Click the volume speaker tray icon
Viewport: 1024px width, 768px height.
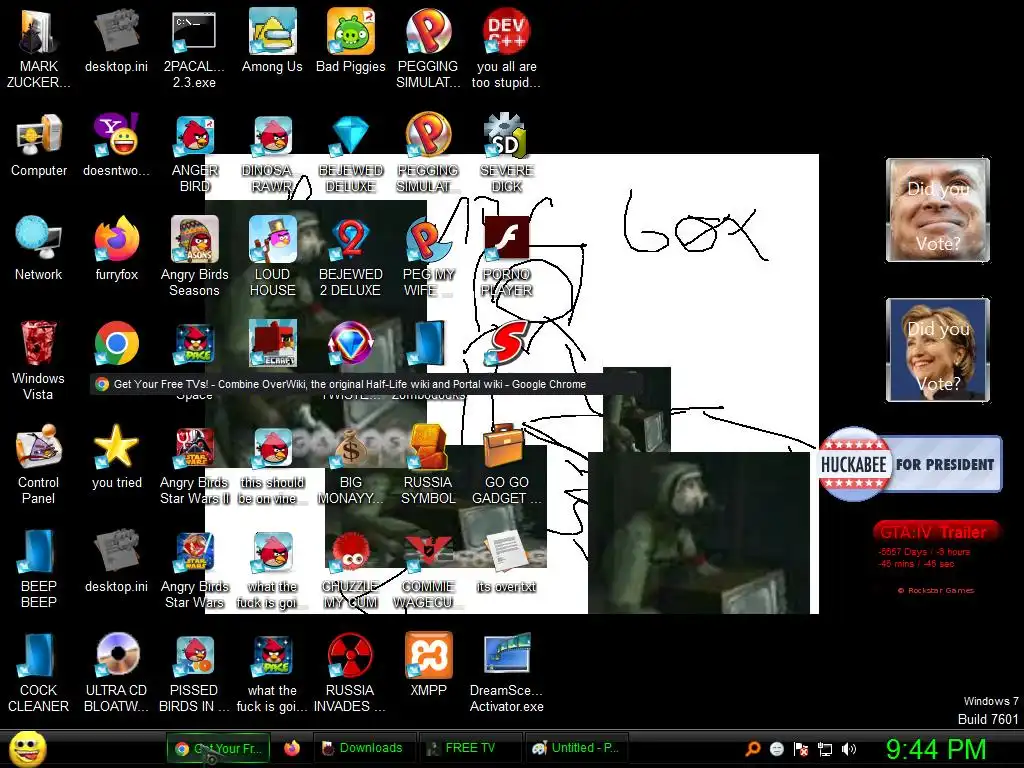coord(848,749)
